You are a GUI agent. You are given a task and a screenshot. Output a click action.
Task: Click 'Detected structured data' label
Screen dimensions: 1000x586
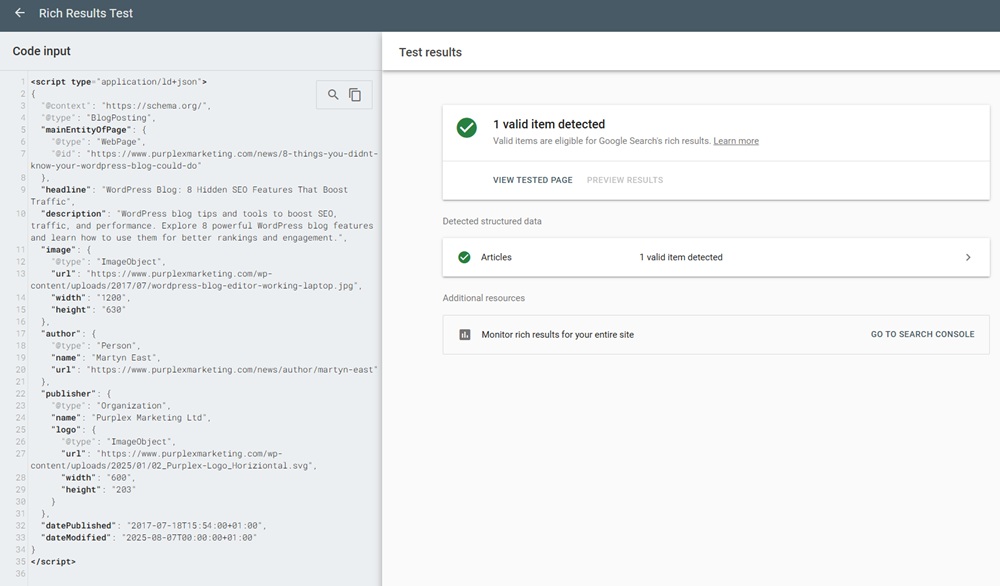492,221
